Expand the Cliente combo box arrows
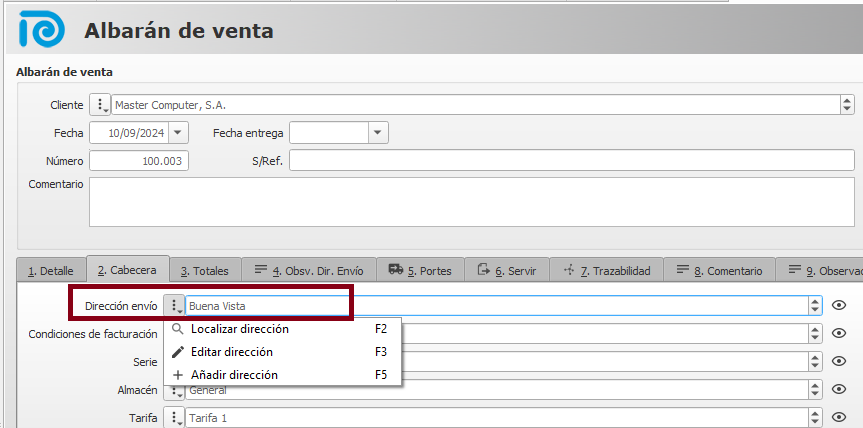 [847, 105]
